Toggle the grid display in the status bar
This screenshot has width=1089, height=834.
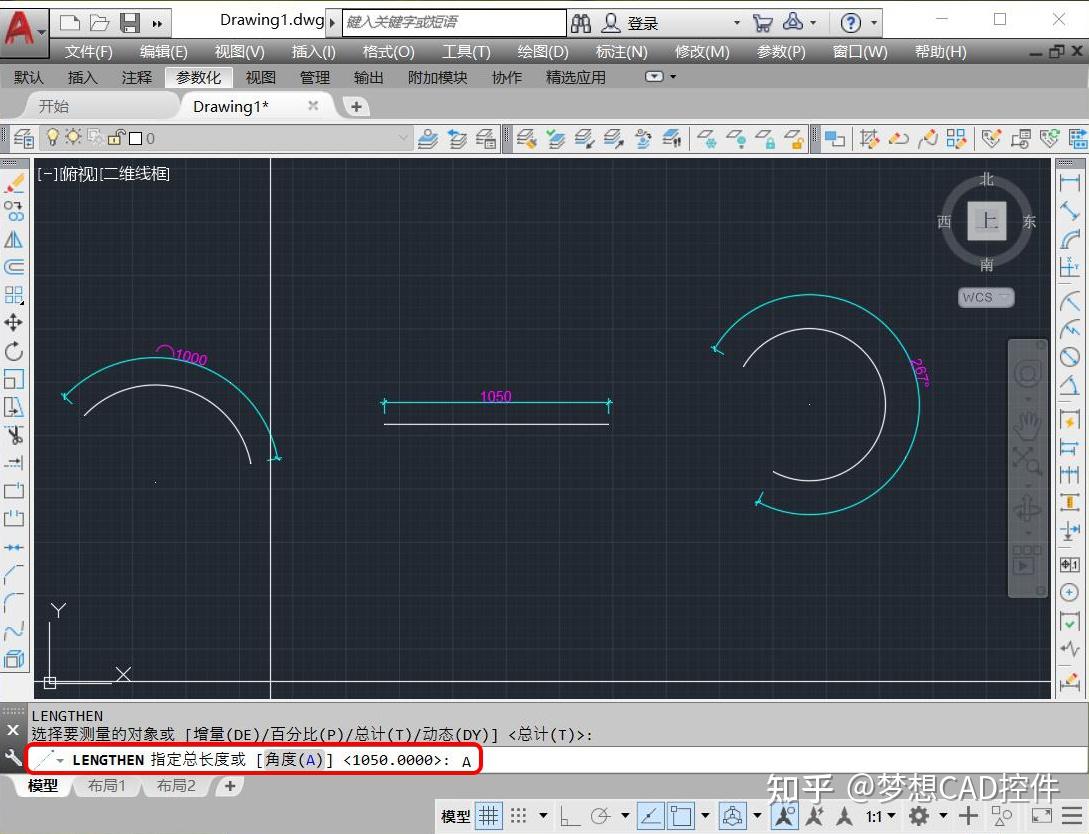coord(487,816)
